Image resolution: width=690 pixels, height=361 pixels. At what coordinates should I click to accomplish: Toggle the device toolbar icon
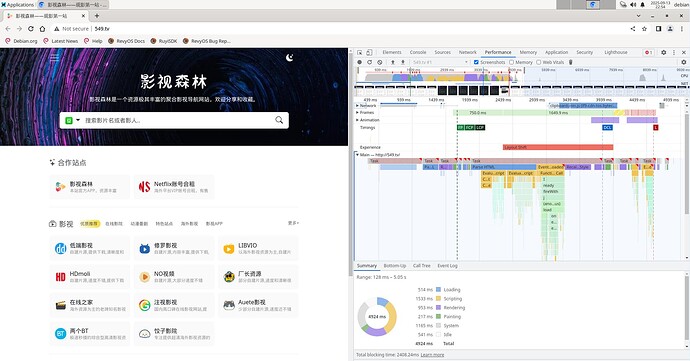pos(369,52)
